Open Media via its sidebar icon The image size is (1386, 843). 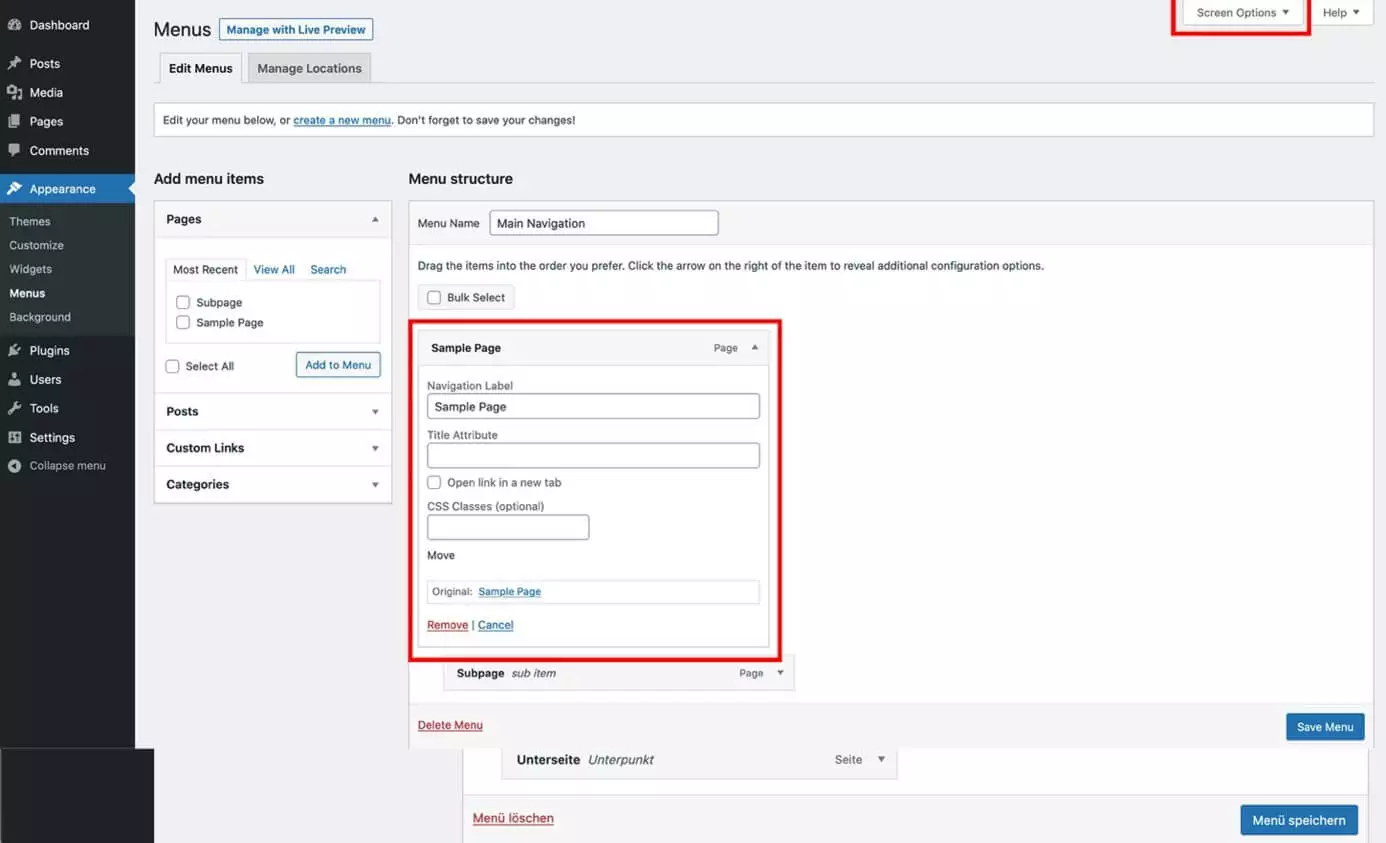click(14, 92)
